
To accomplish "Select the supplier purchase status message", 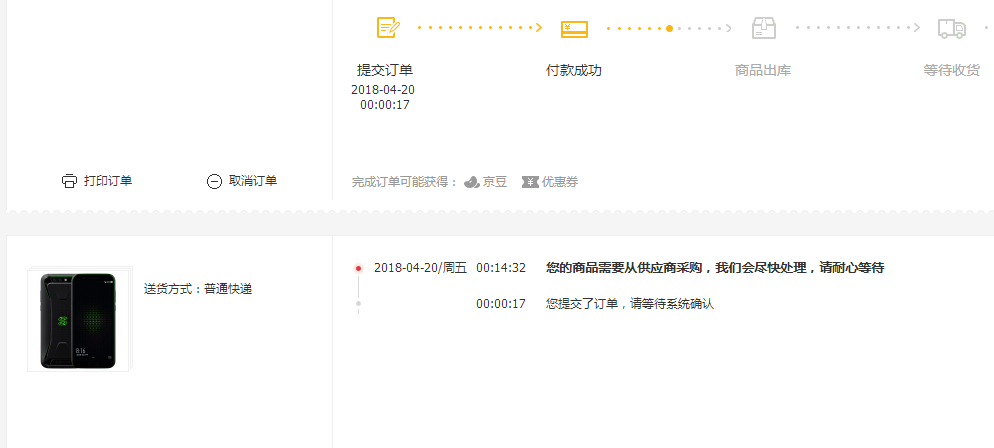I will [x=715, y=268].
